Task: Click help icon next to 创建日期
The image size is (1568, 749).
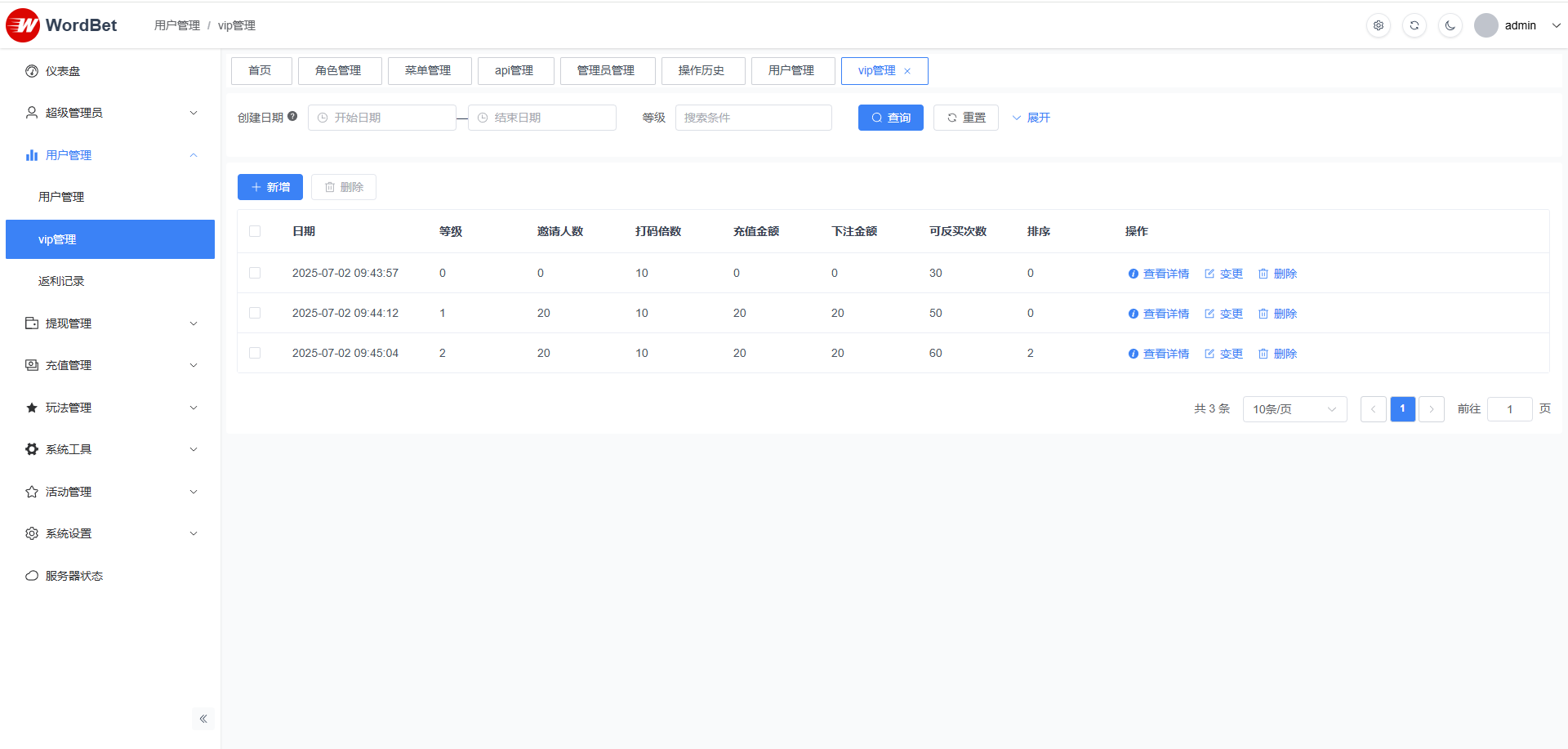Action: pyautogui.click(x=292, y=116)
